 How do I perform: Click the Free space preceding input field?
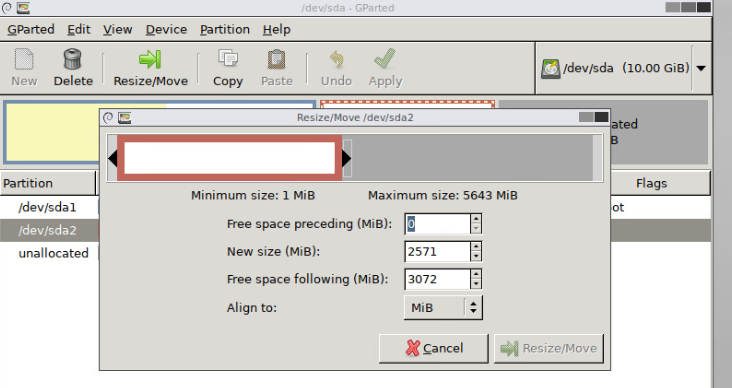point(437,224)
